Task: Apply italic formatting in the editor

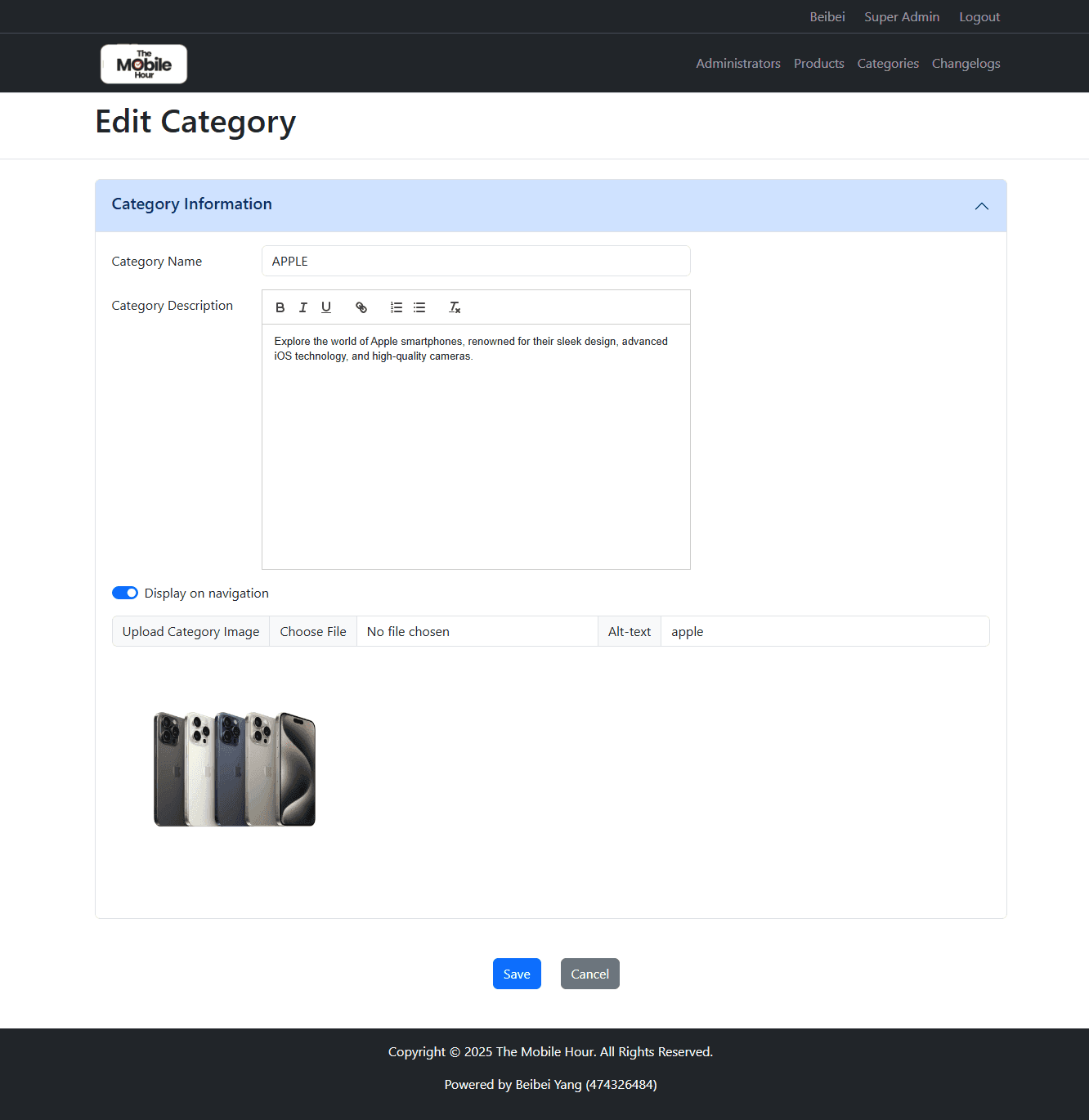Action: [303, 307]
